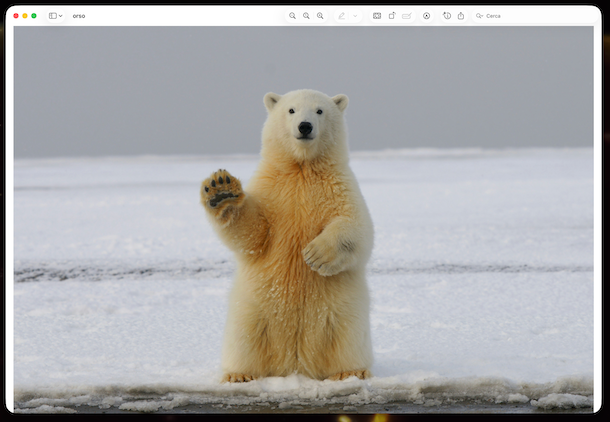This screenshot has height=422, width=610.
Task: Click the orso window title
Action: (79, 16)
